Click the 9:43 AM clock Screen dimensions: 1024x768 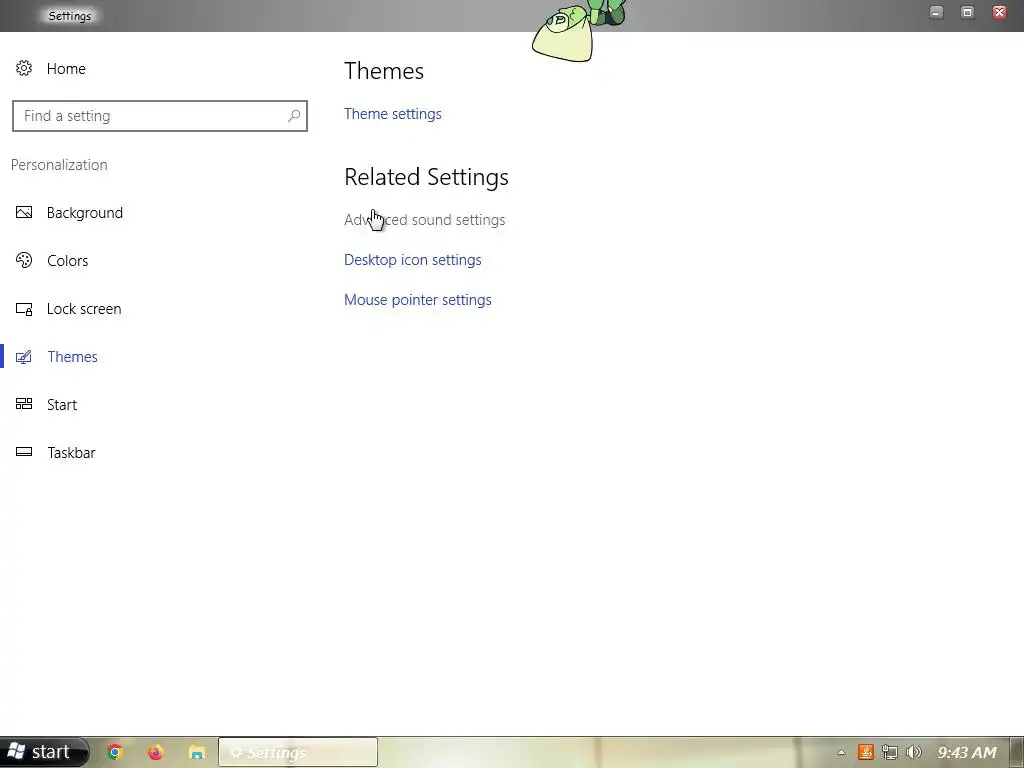coord(967,752)
